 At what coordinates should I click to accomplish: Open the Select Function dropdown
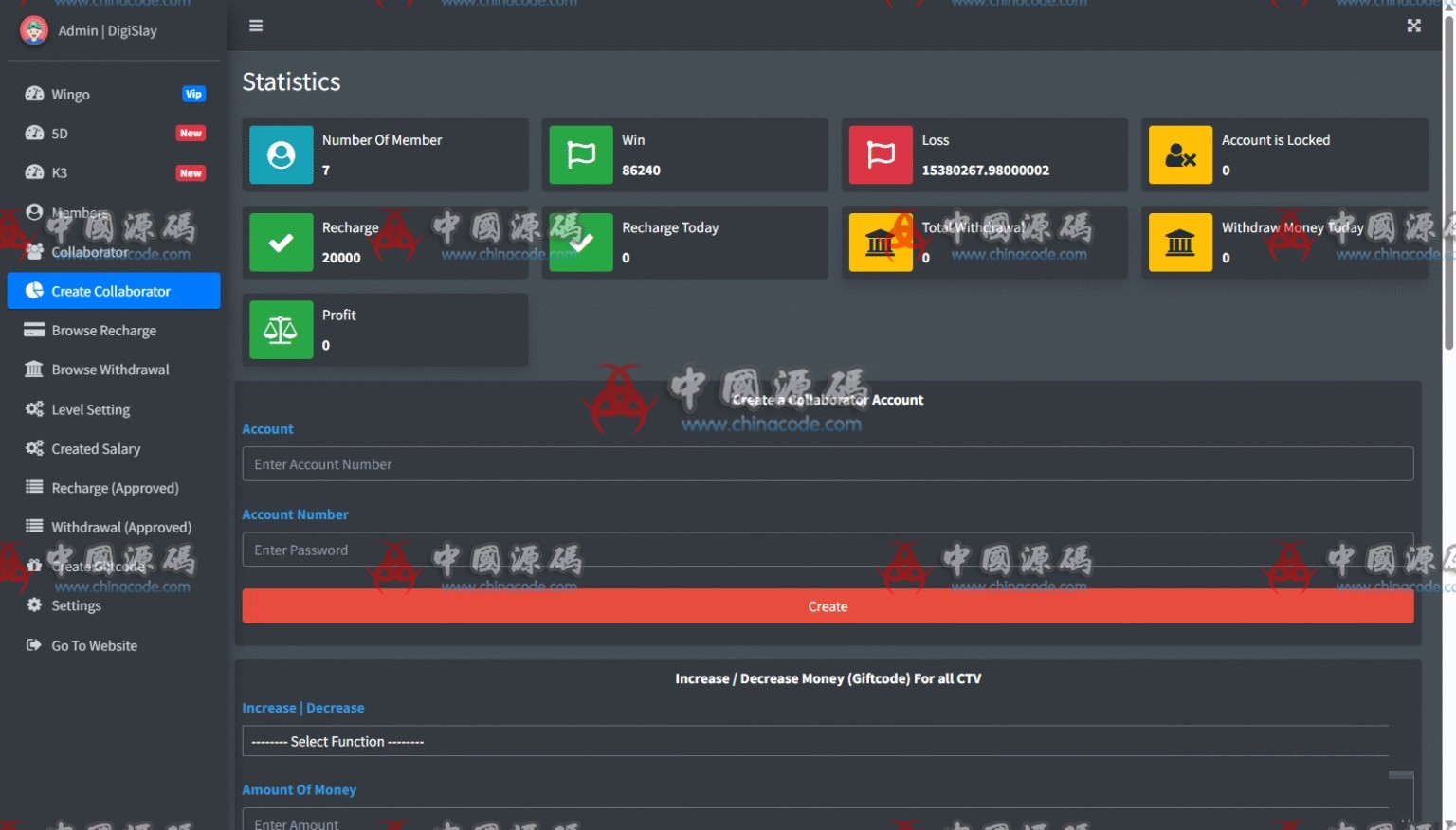pyautogui.click(x=815, y=741)
